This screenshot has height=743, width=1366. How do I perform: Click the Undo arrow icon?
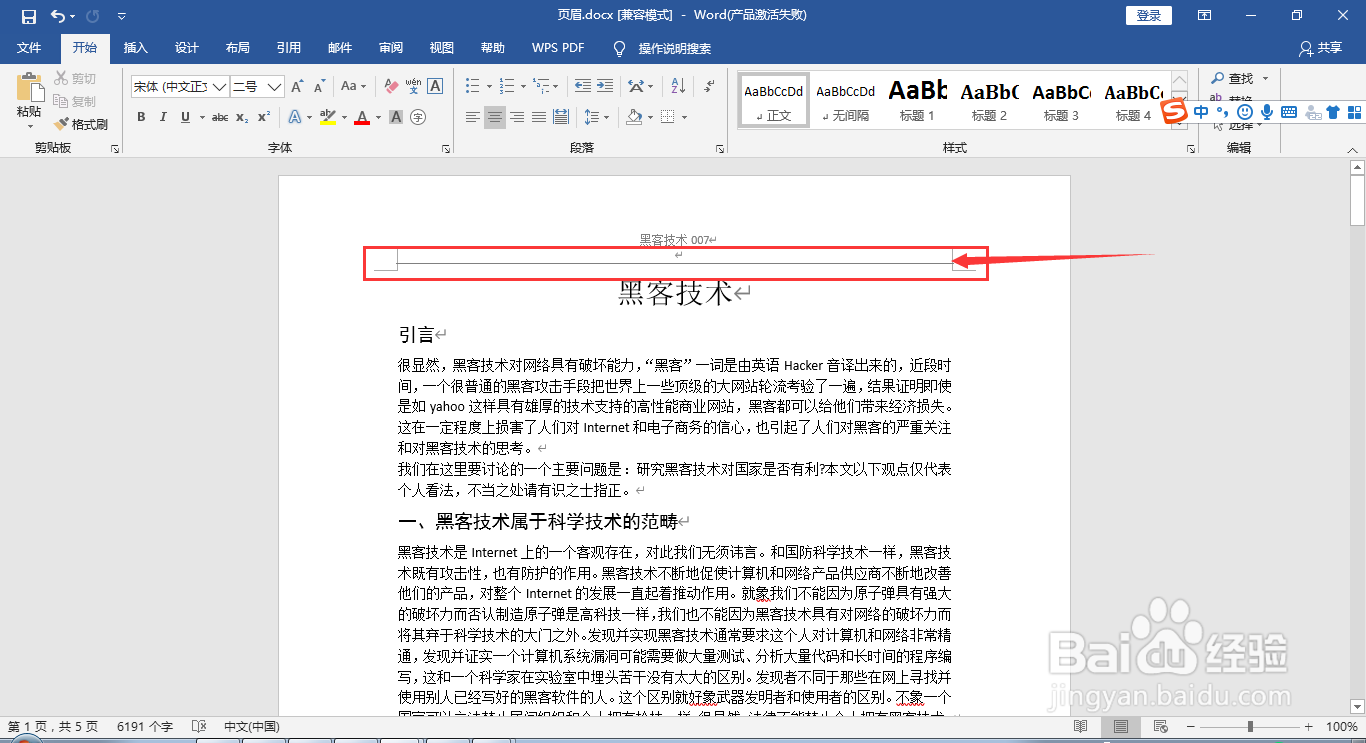coord(58,16)
